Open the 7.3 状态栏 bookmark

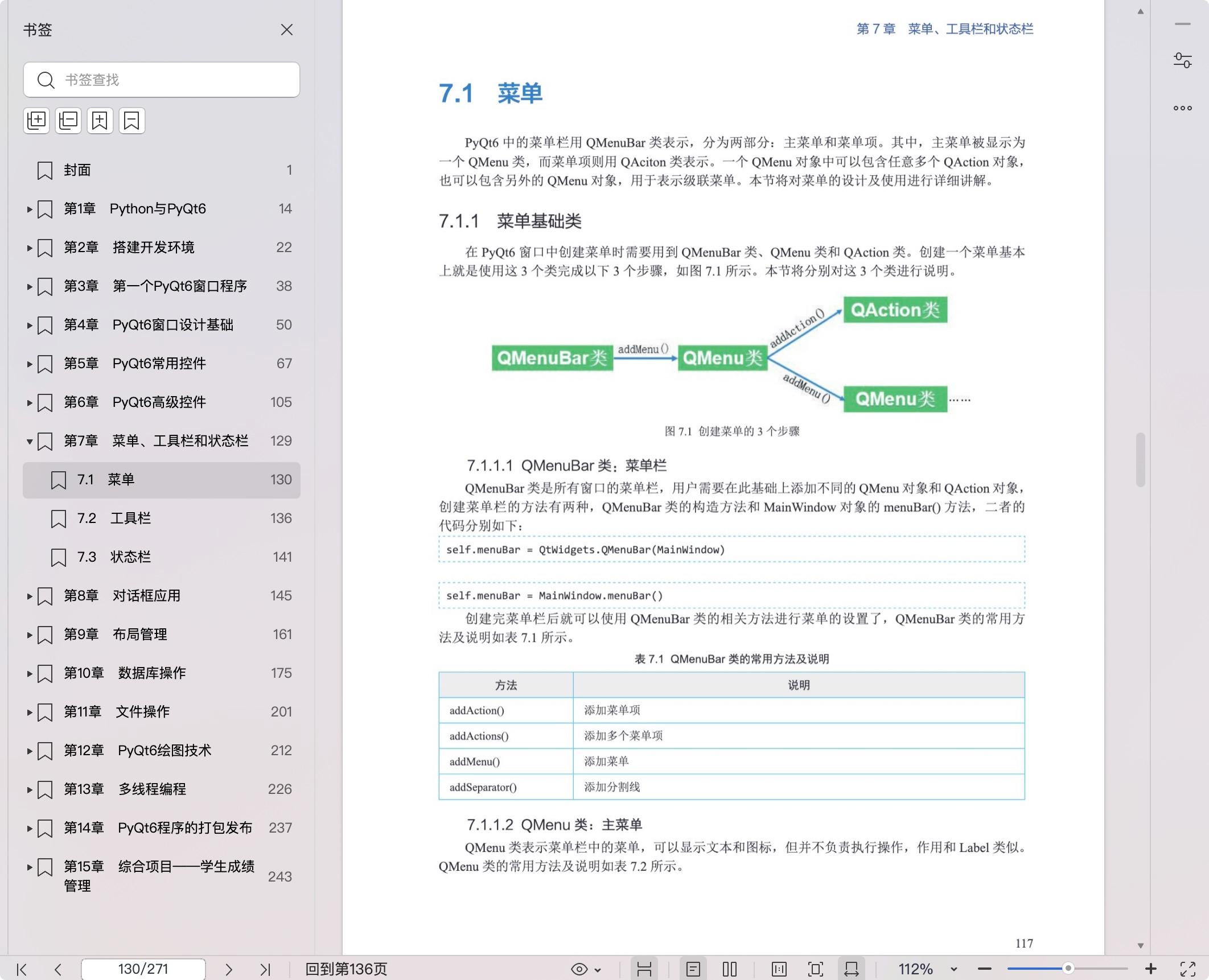point(162,557)
